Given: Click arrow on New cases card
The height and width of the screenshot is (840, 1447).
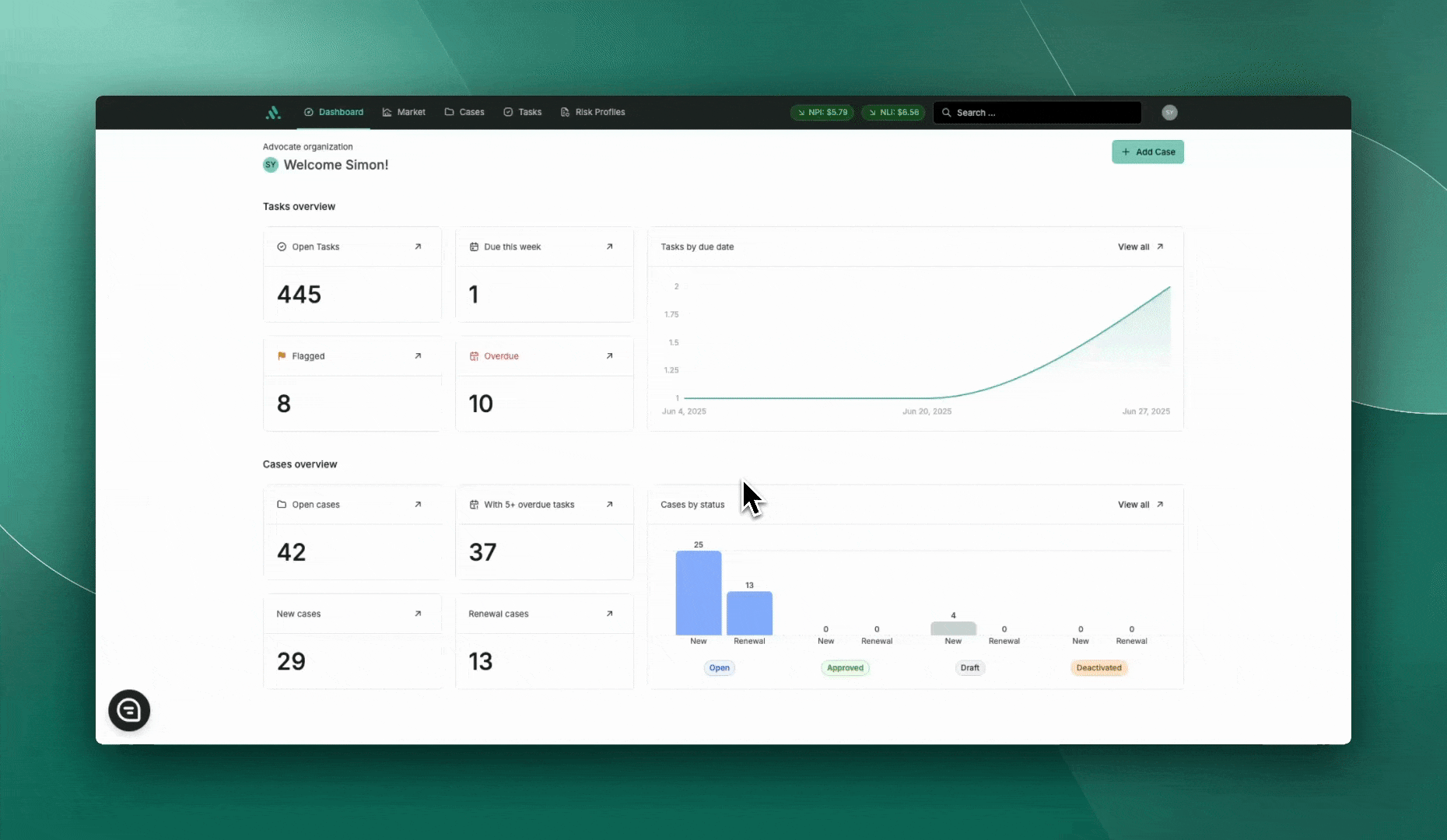Looking at the screenshot, I should pyautogui.click(x=418, y=614).
